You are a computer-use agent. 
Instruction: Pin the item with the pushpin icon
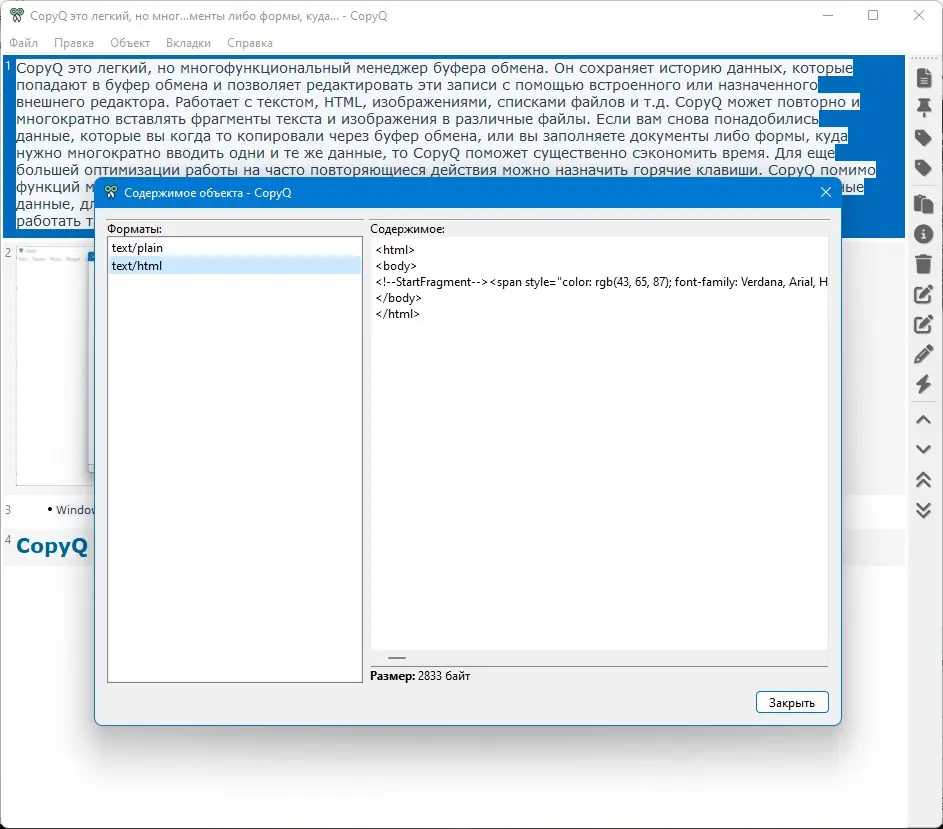coord(924,108)
